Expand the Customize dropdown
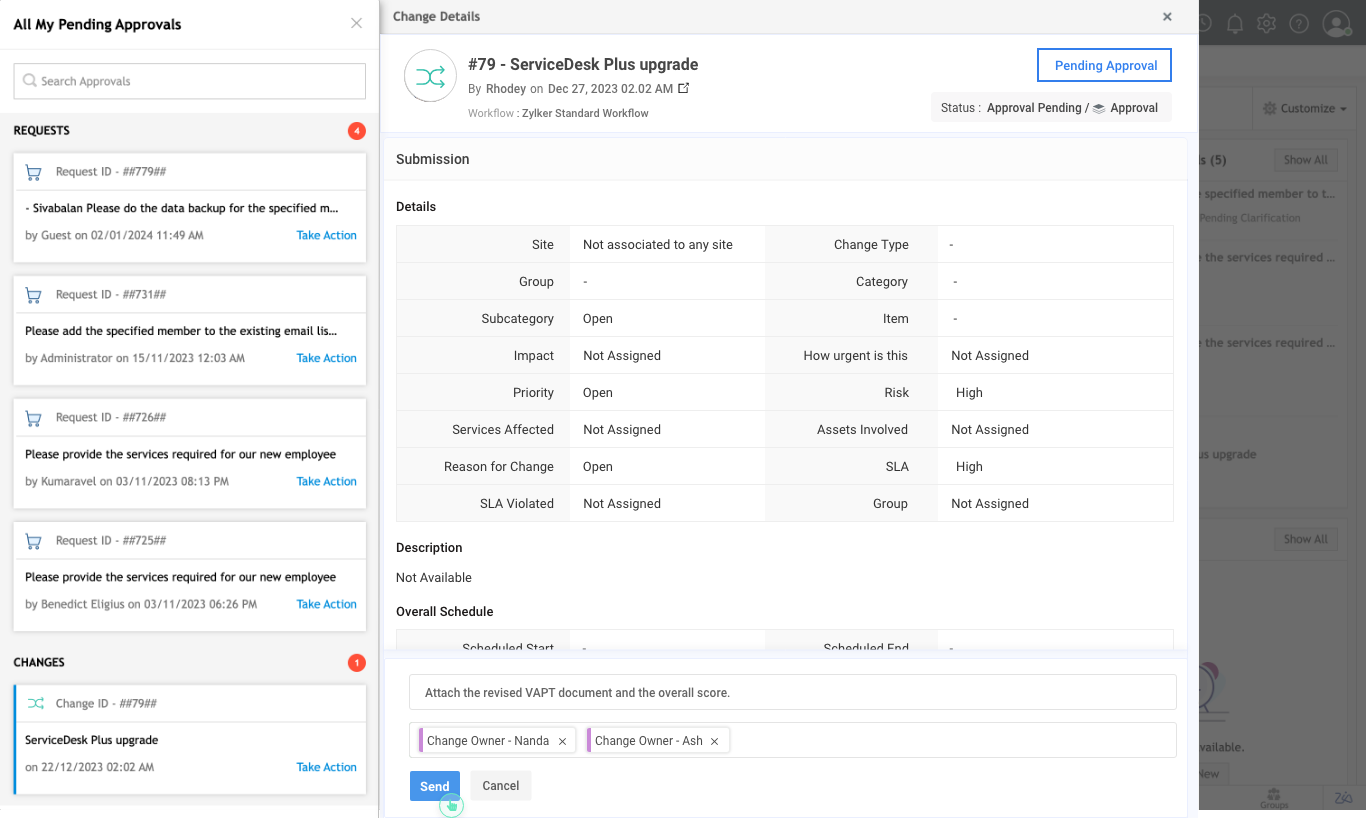The height and width of the screenshot is (818, 1366). pyautogui.click(x=1304, y=108)
